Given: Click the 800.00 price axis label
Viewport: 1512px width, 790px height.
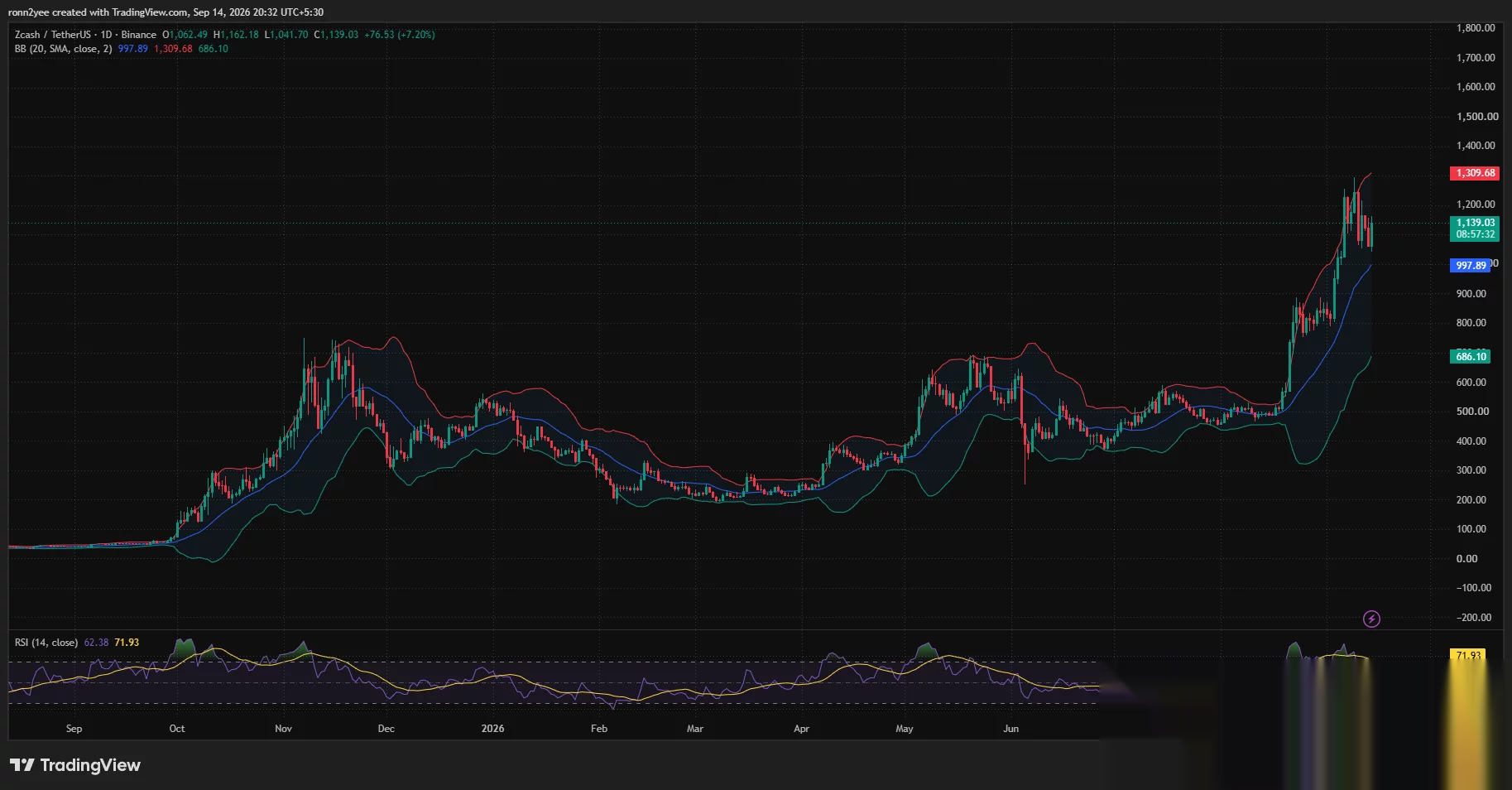Looking at the screenshot, I should pos(1471,323).
